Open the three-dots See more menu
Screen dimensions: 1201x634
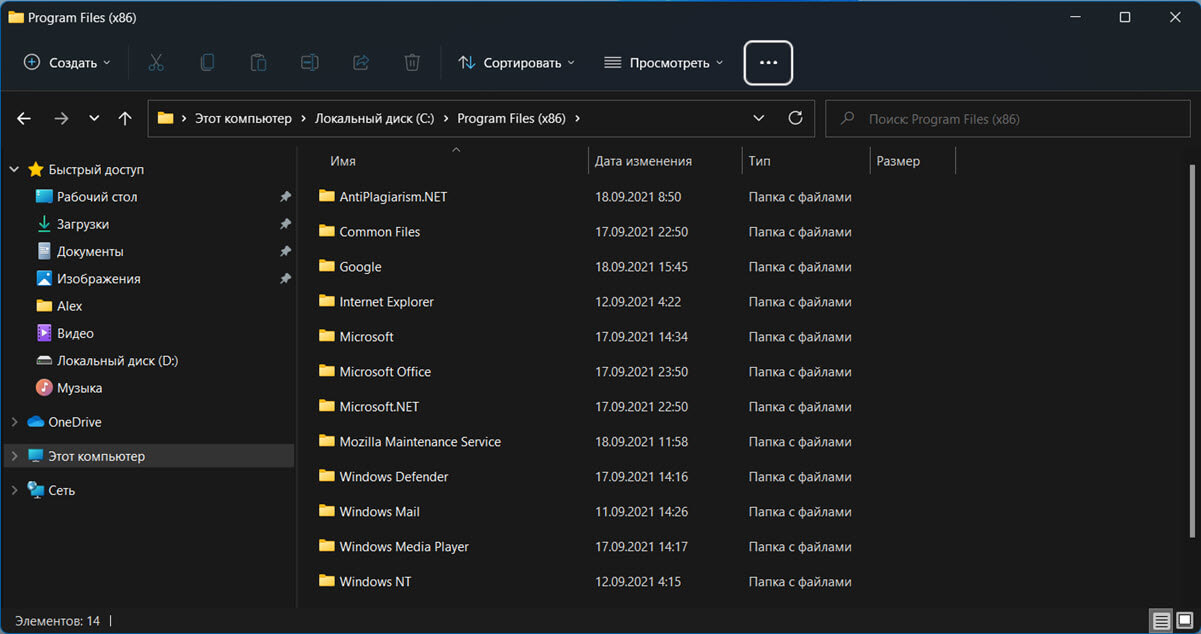768,62
